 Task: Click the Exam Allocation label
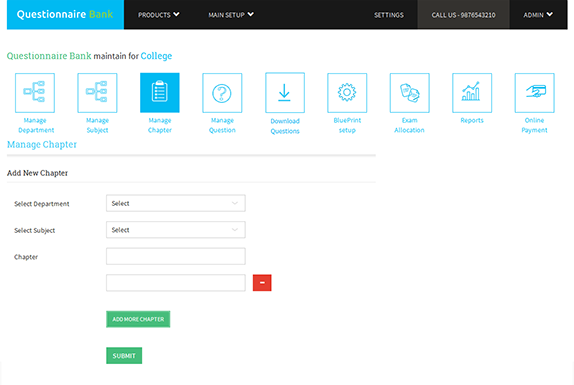point(409,125)
